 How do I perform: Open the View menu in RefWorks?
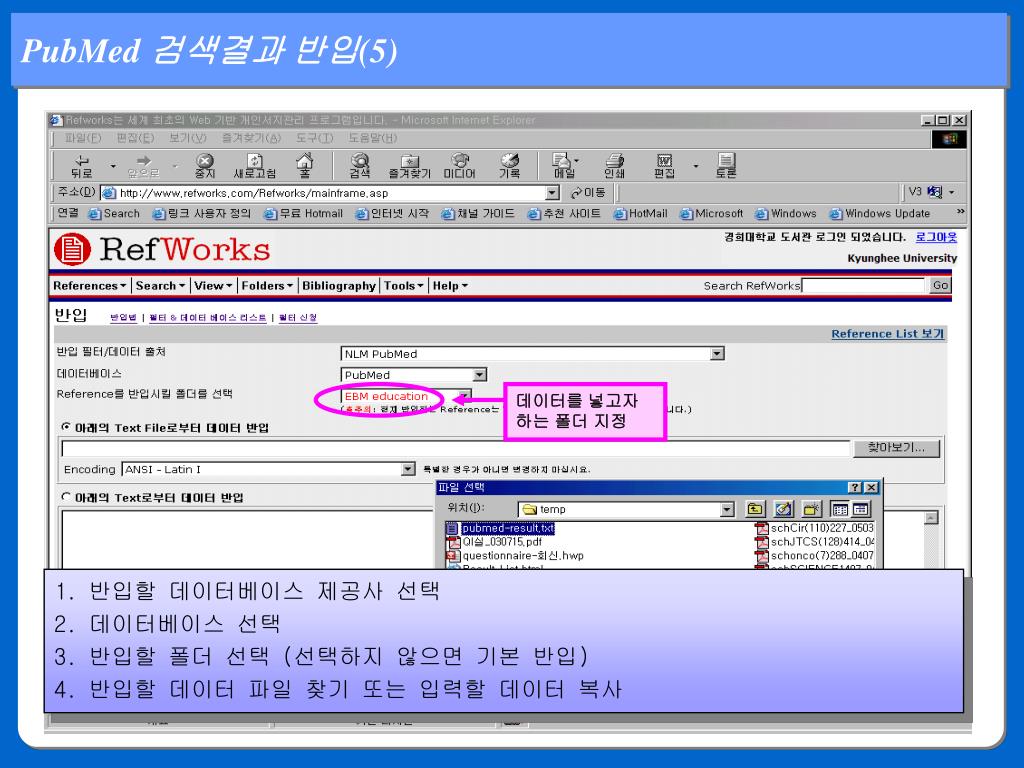tap(213, 285)
